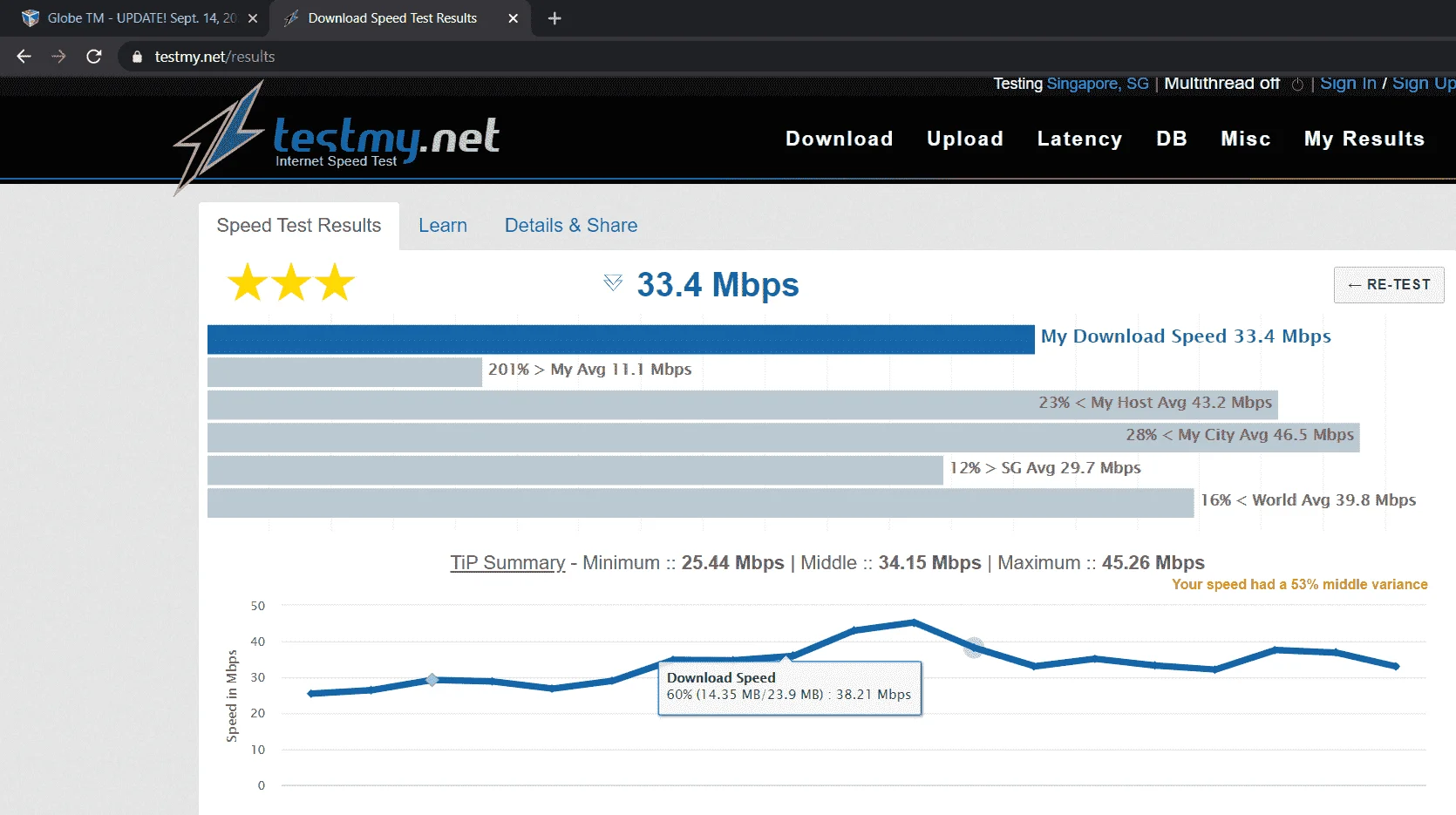Click World Avg 39.8 Mbps bar
Screen dimensions: 1456x815
pos(700,503)
